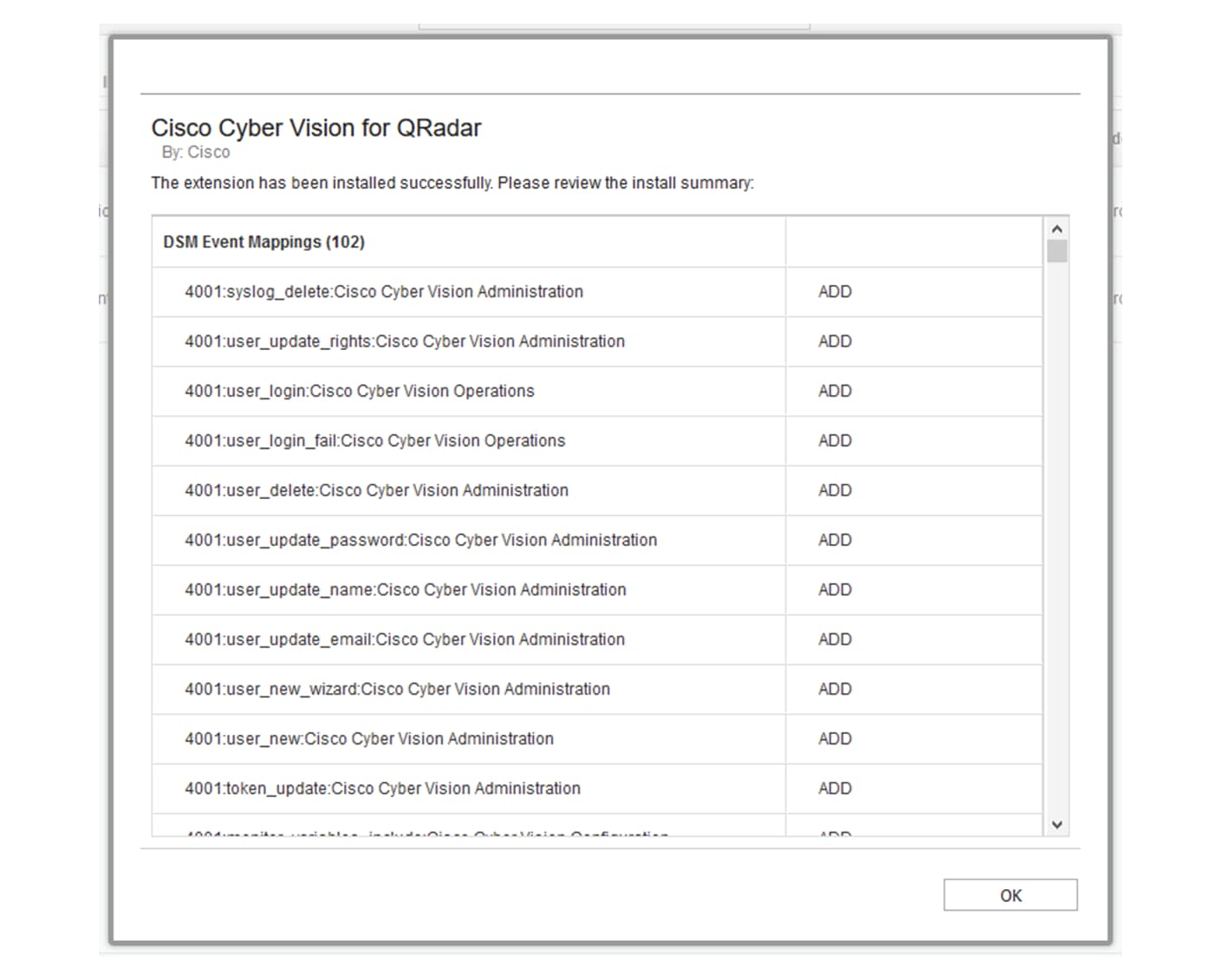Click the scrollbar up arrow
The width and height of the screenshot is (1222, 980).
pos(1056,228)
